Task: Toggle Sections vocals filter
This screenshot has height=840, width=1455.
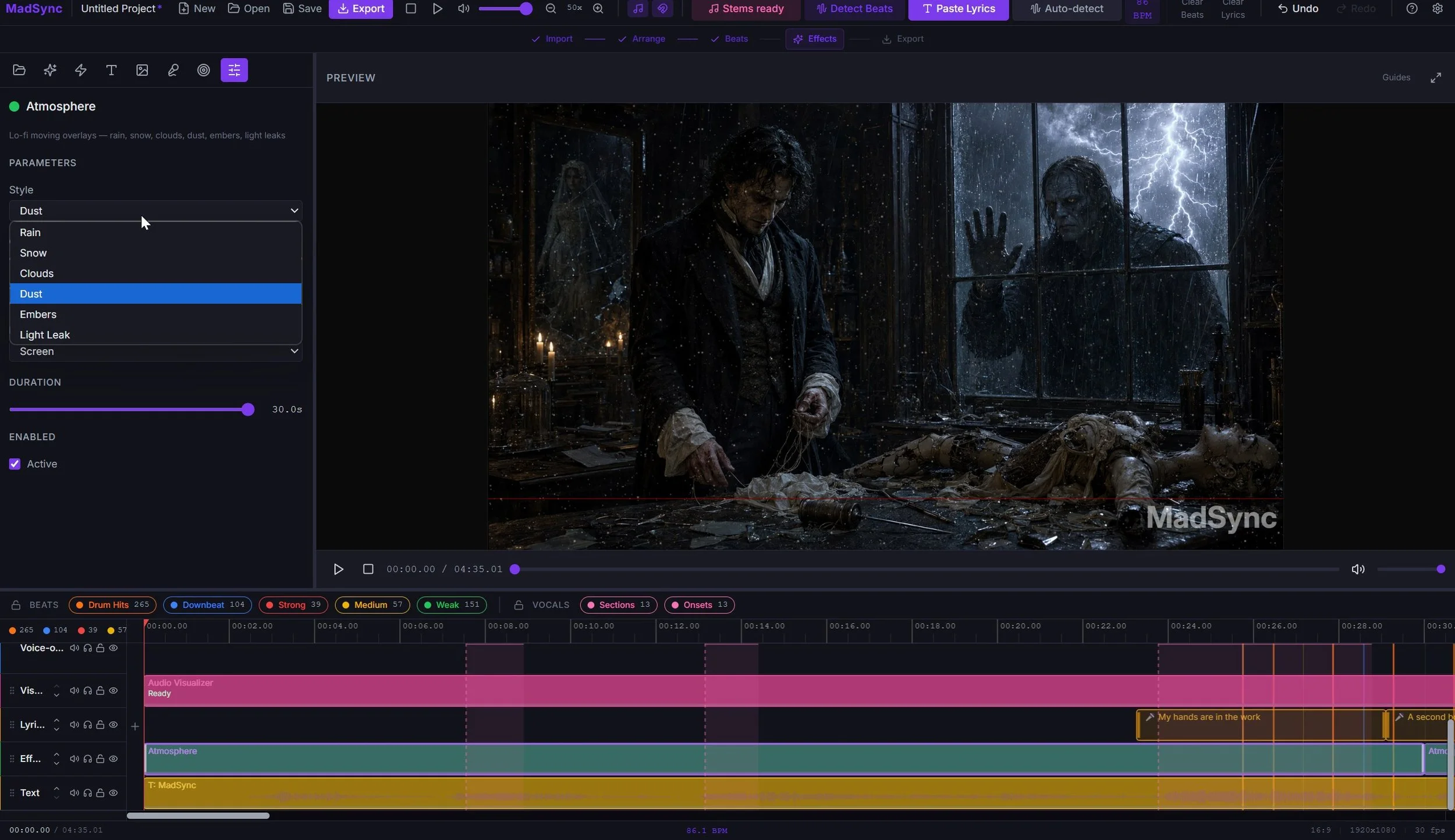Action: 619,605
